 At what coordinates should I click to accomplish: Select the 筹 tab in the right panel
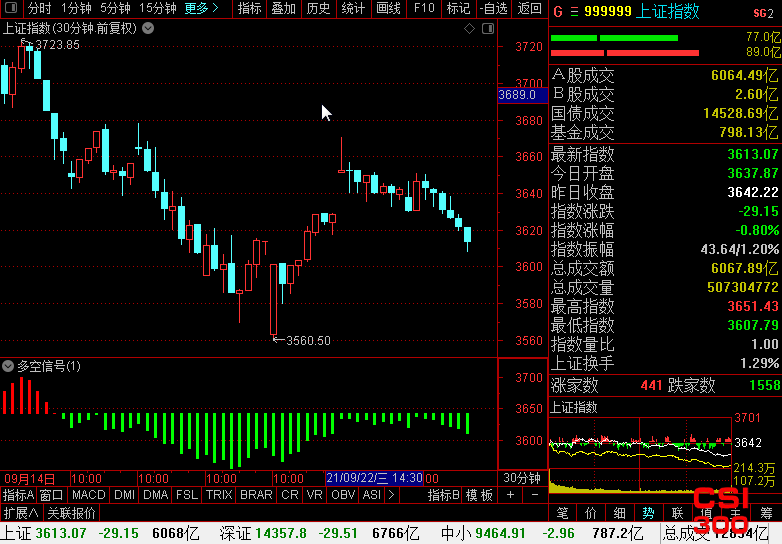tap(767, 513)
